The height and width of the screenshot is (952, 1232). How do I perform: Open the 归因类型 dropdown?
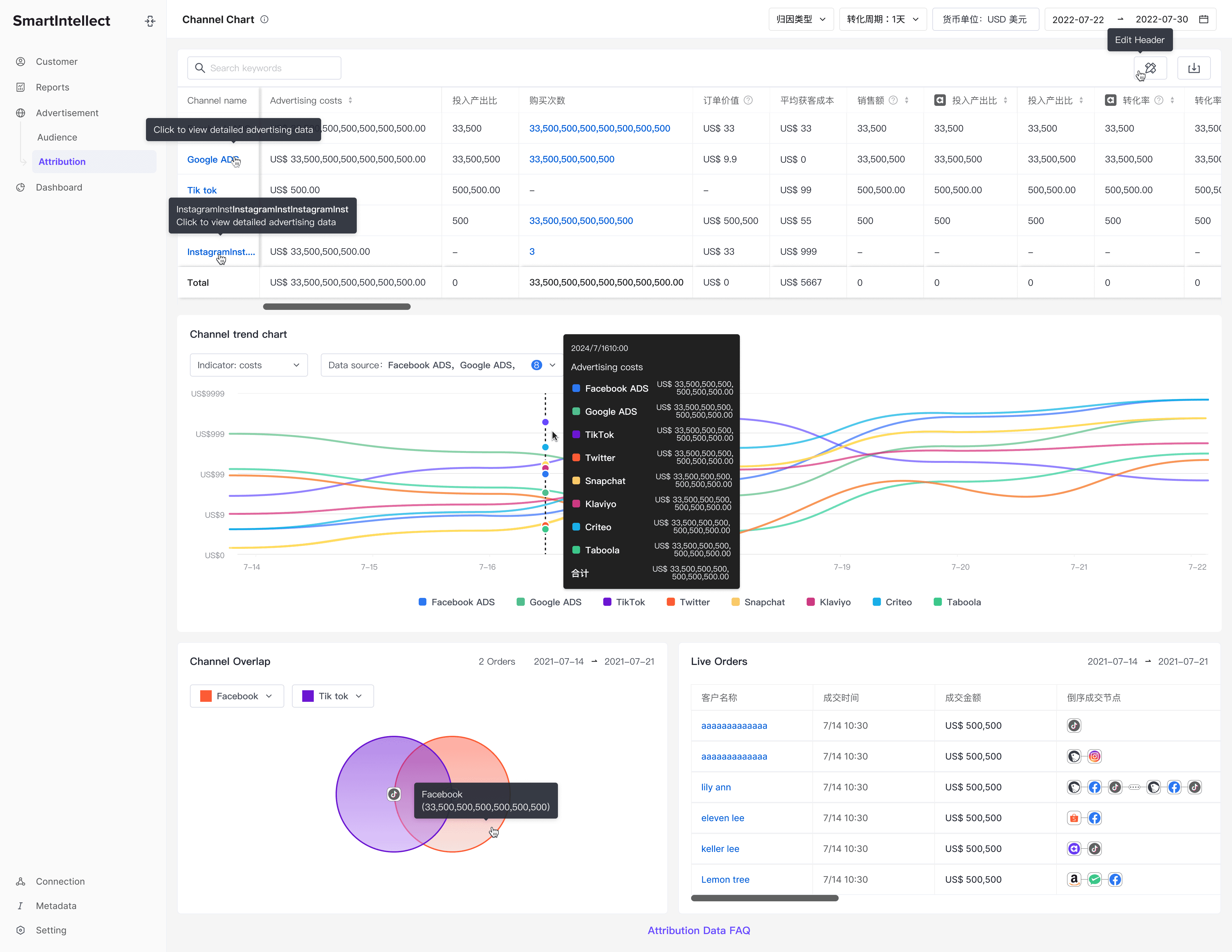(800, 19)
